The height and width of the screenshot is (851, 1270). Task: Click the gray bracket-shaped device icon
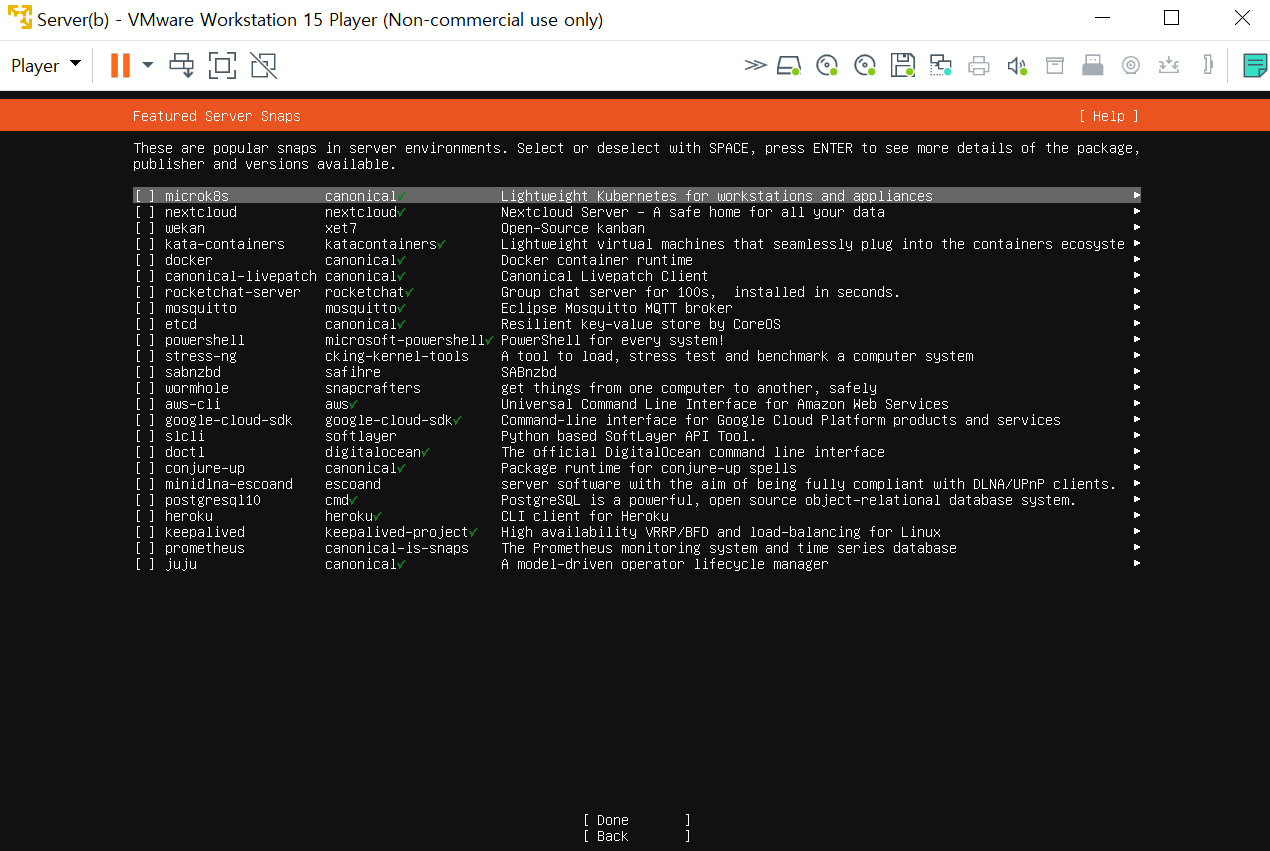pyautogui.click(x=1208, y=65)
